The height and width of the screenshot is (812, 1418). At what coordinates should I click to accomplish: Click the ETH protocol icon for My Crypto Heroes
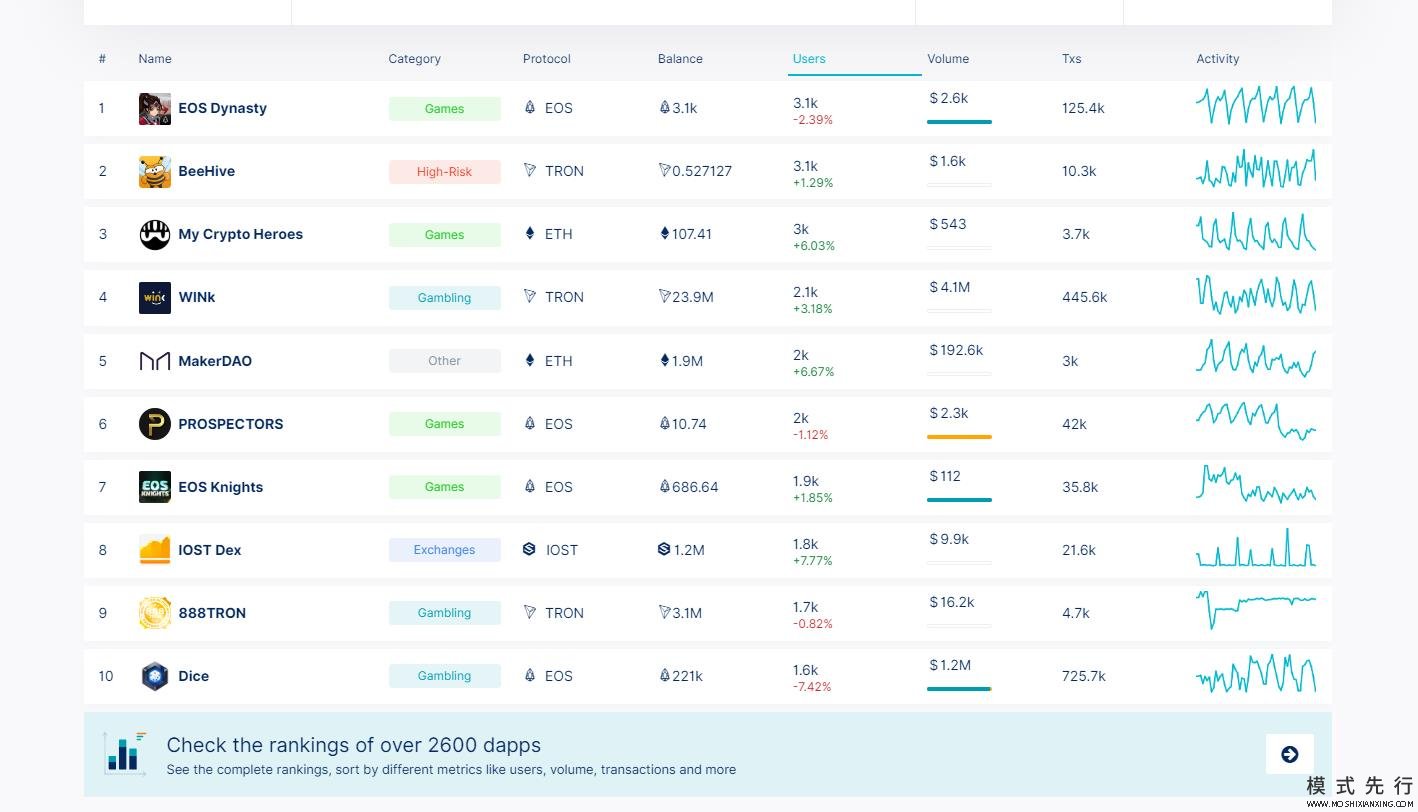coord(530,233)
